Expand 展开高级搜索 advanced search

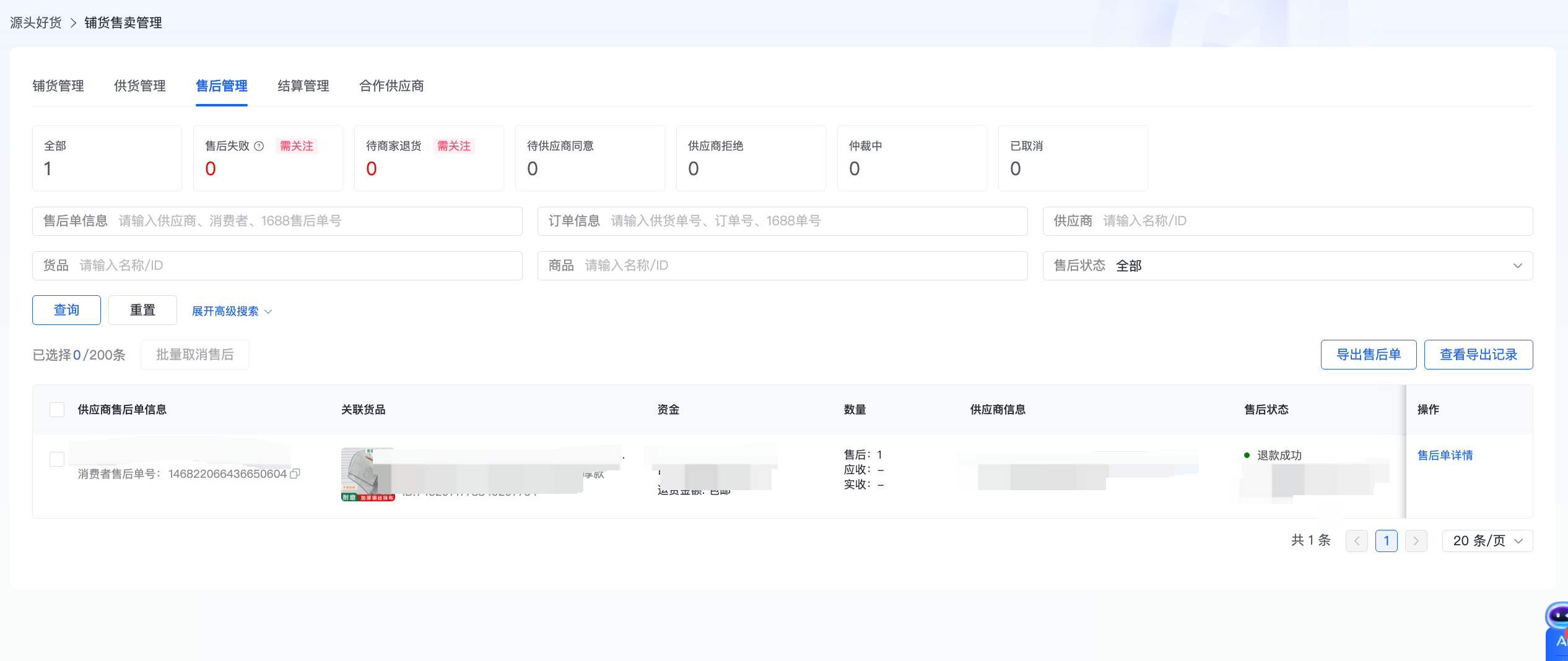point(232,311)
